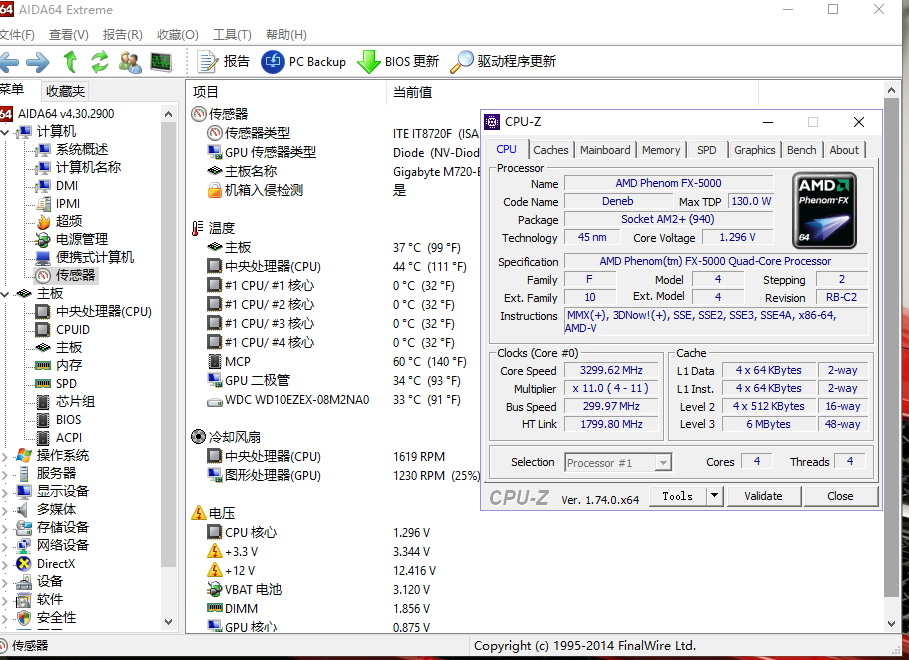Viewport: 909px width, 660px height.
Task: Click down arrow of the sensor list scrollbar
Action: pyautogui.click(x=891, y=624)
